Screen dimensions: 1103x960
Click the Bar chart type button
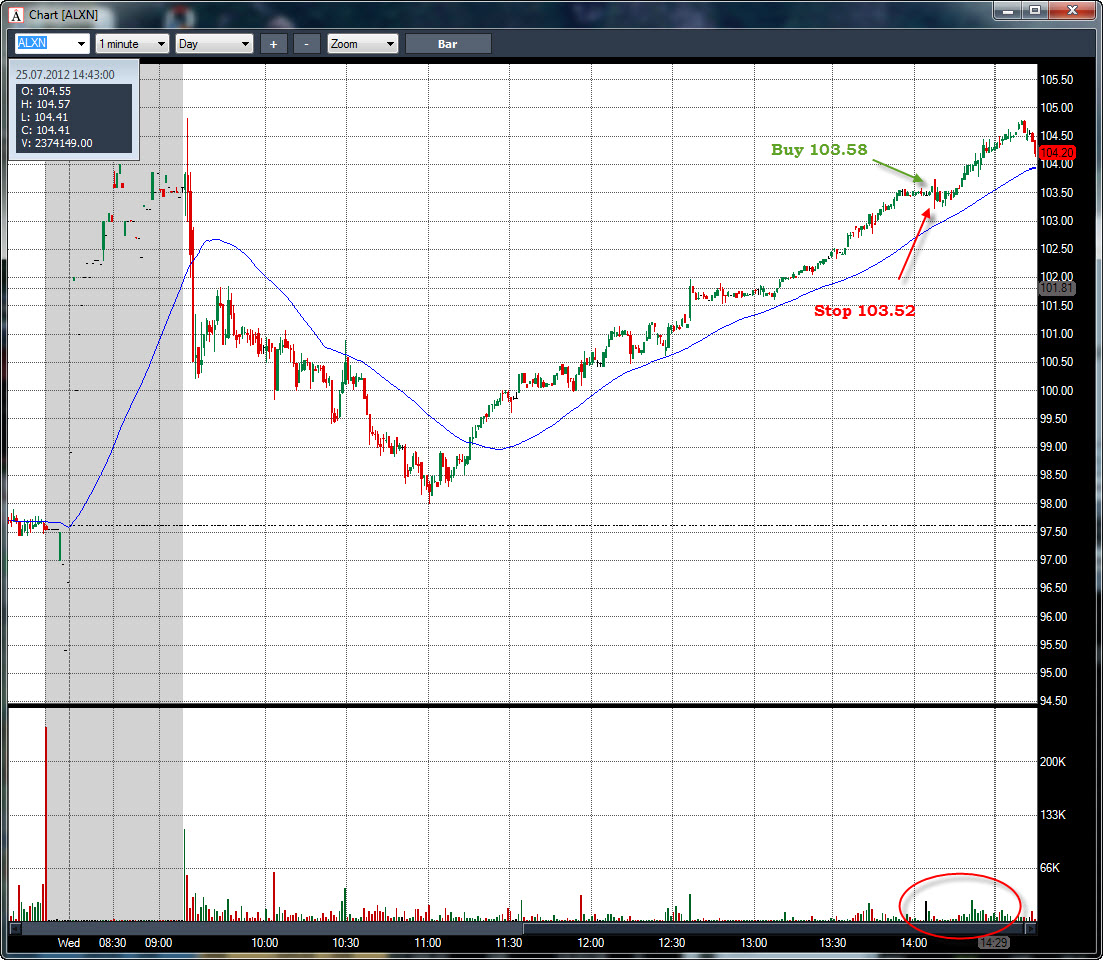447,44
